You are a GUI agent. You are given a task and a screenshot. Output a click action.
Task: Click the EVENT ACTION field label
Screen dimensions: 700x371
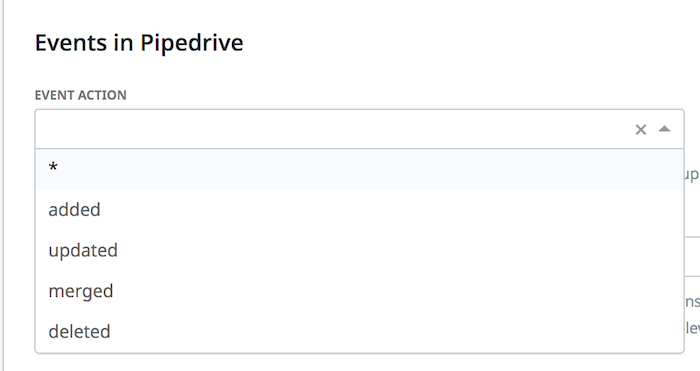tap(81, 95)
